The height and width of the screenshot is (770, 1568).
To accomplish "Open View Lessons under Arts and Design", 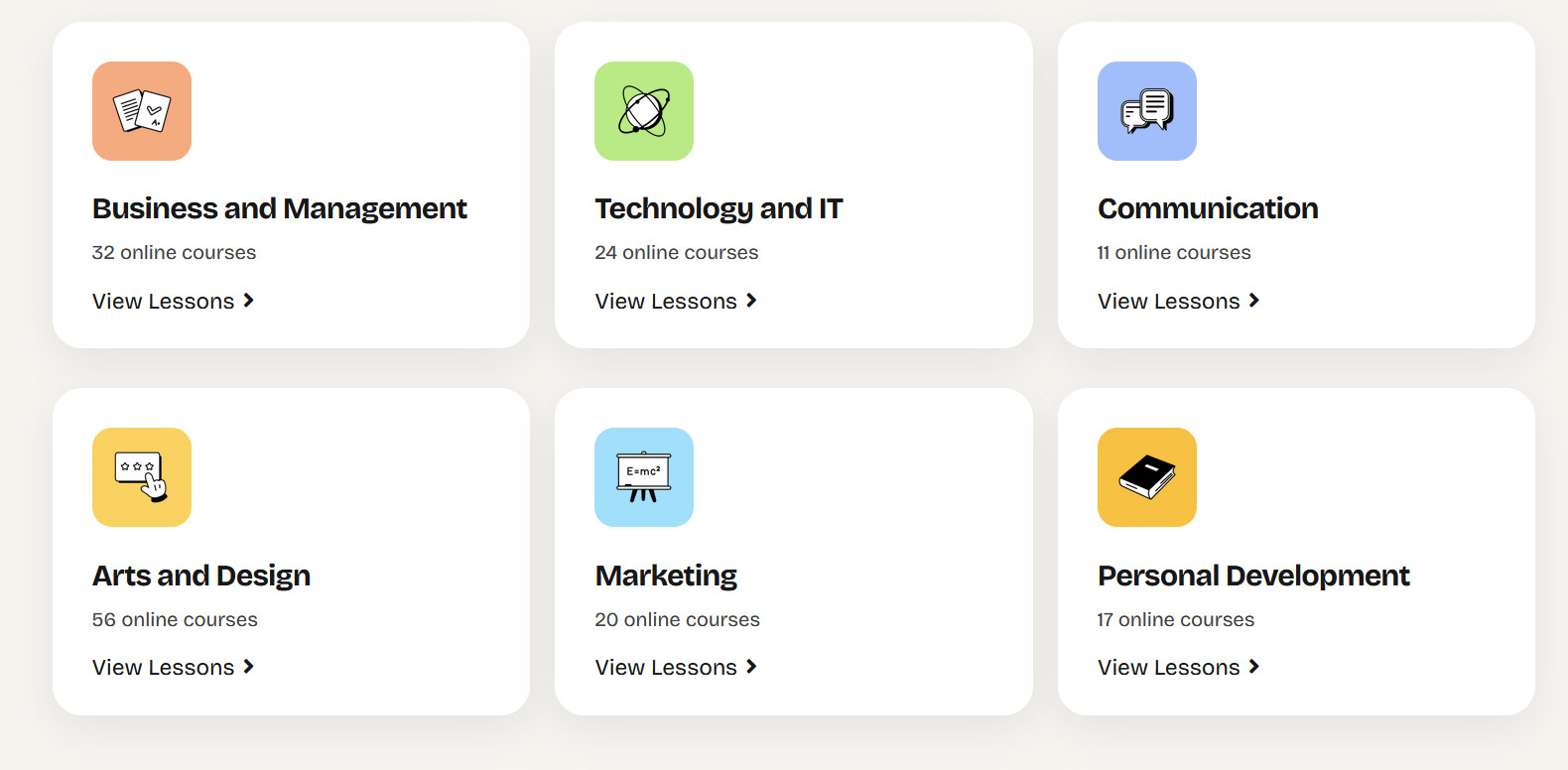I will [174, 668].
